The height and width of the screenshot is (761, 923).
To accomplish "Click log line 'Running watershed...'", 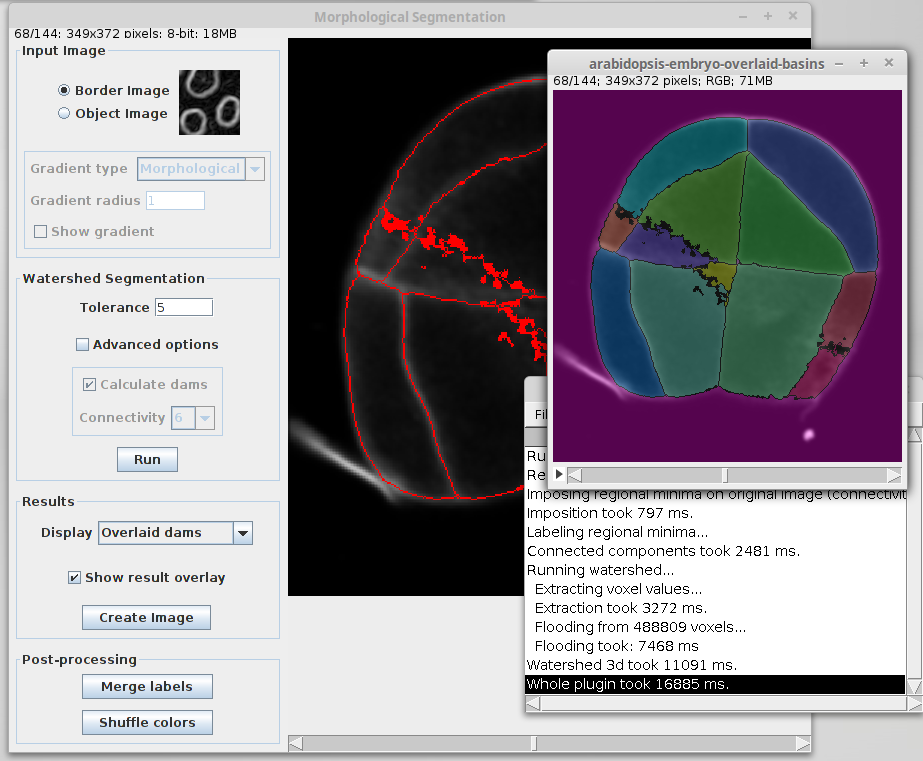I will coord(600,570).
